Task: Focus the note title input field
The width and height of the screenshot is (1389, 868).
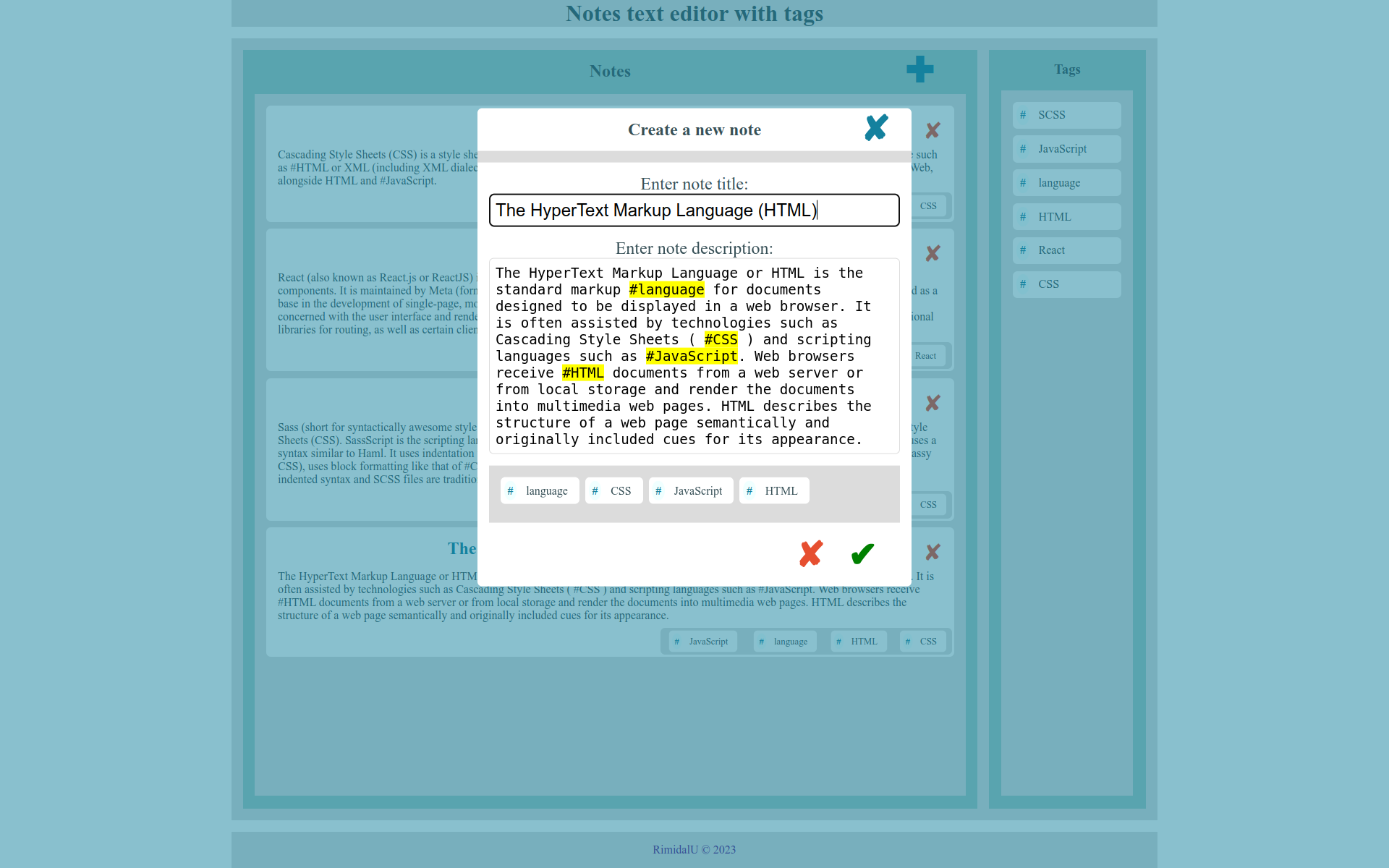Action: 694,210
